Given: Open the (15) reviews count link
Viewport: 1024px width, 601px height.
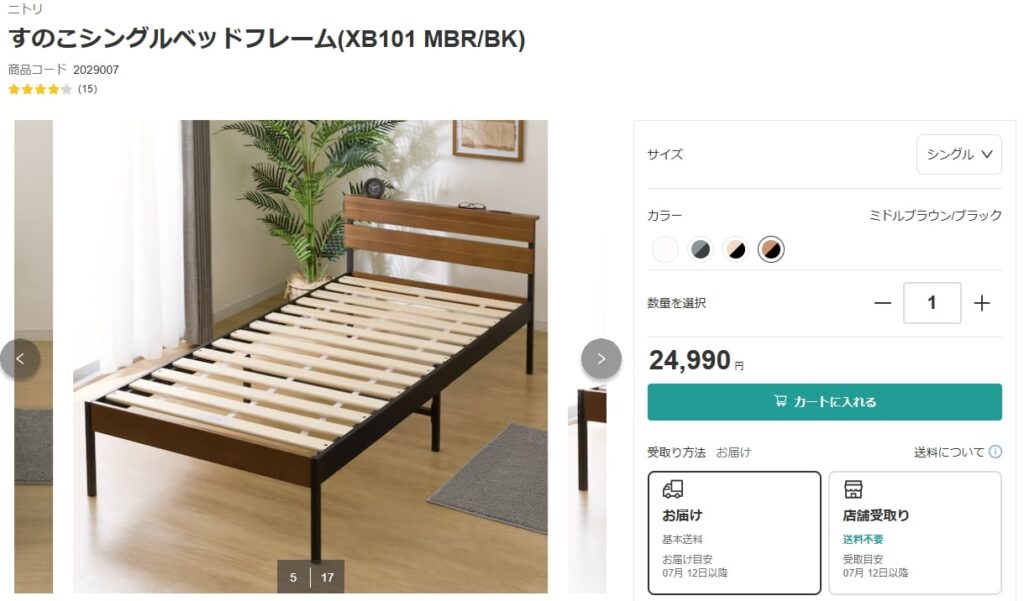Looking at the screenshot, I should point(88,89).
